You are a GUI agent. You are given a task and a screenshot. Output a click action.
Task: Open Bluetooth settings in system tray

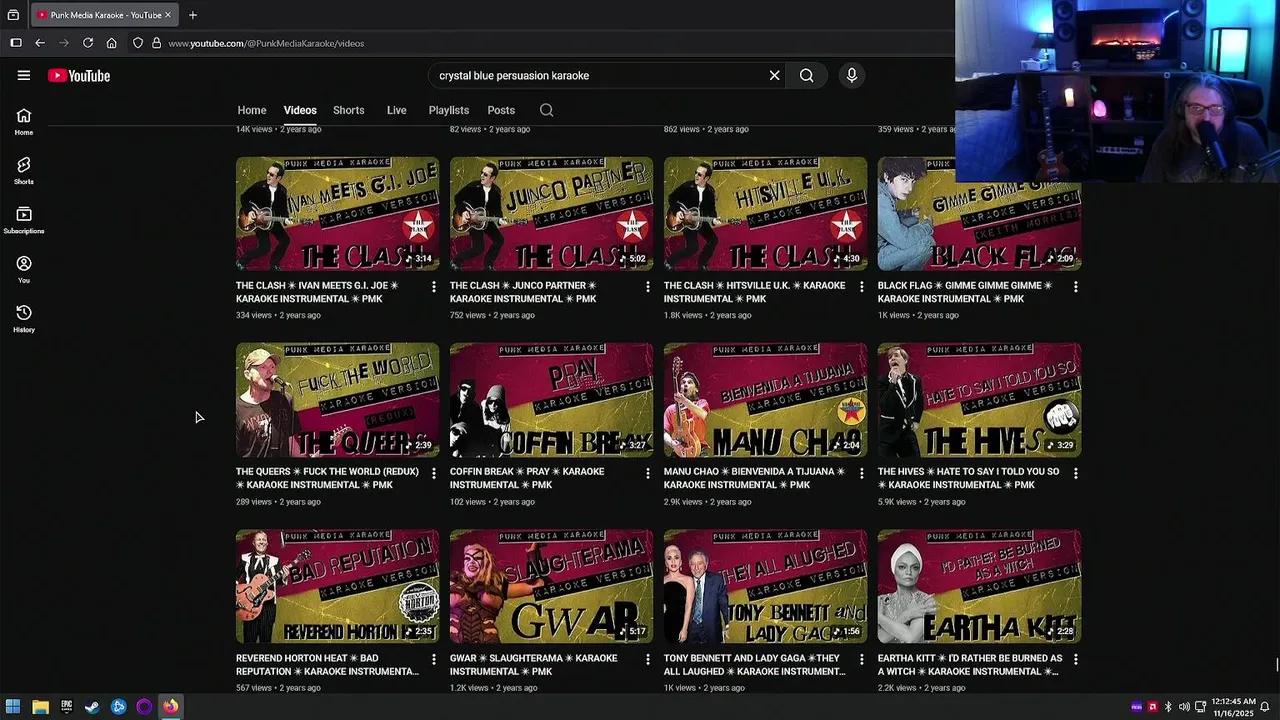pyautogui.click(x=1168, y=707)
